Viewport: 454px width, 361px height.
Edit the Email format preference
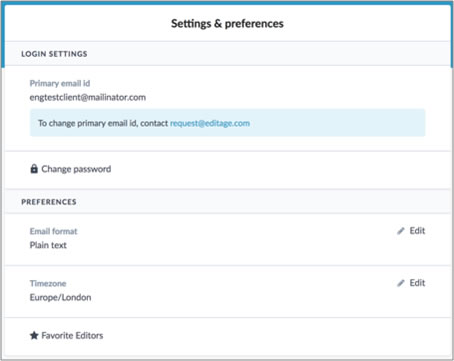coord(417,231)
